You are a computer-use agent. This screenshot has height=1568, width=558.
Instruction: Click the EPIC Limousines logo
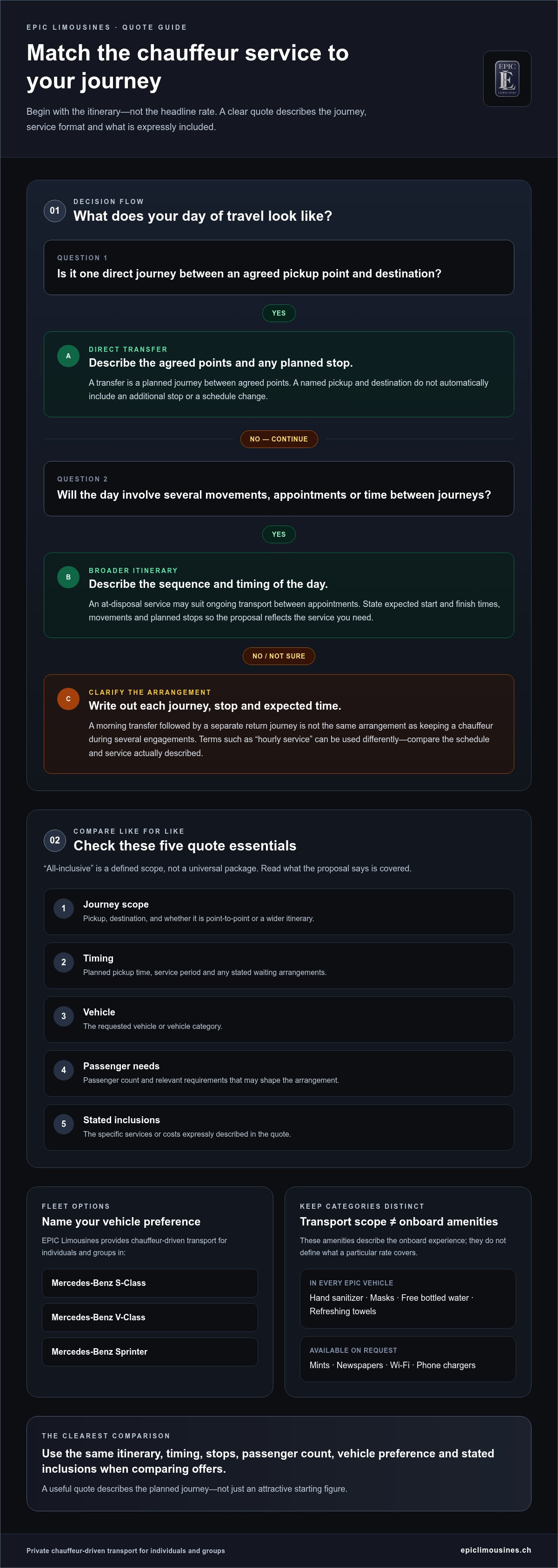click(x=507, y=79)
